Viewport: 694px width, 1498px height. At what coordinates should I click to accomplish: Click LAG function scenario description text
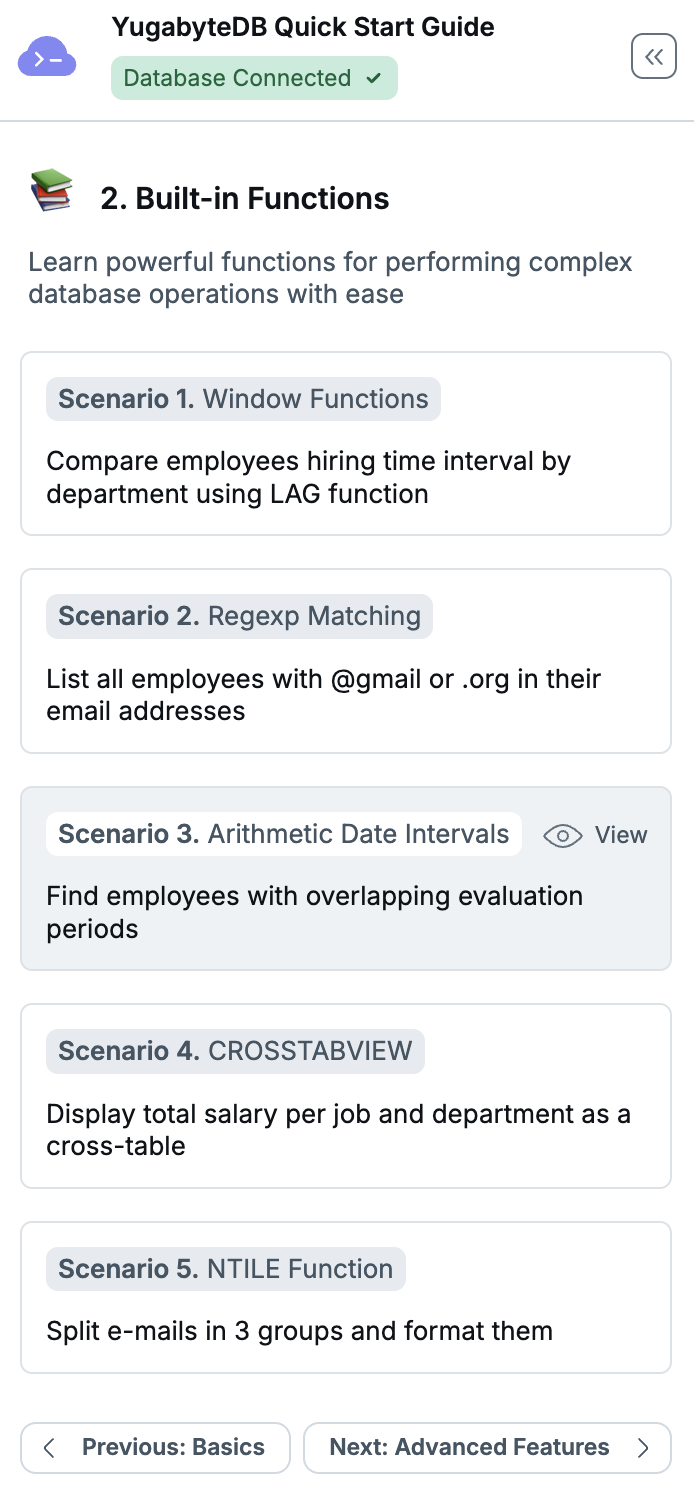point(309,477)
